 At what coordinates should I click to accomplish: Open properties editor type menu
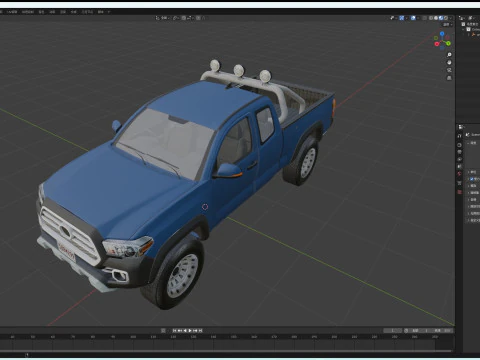click(461, 127)
